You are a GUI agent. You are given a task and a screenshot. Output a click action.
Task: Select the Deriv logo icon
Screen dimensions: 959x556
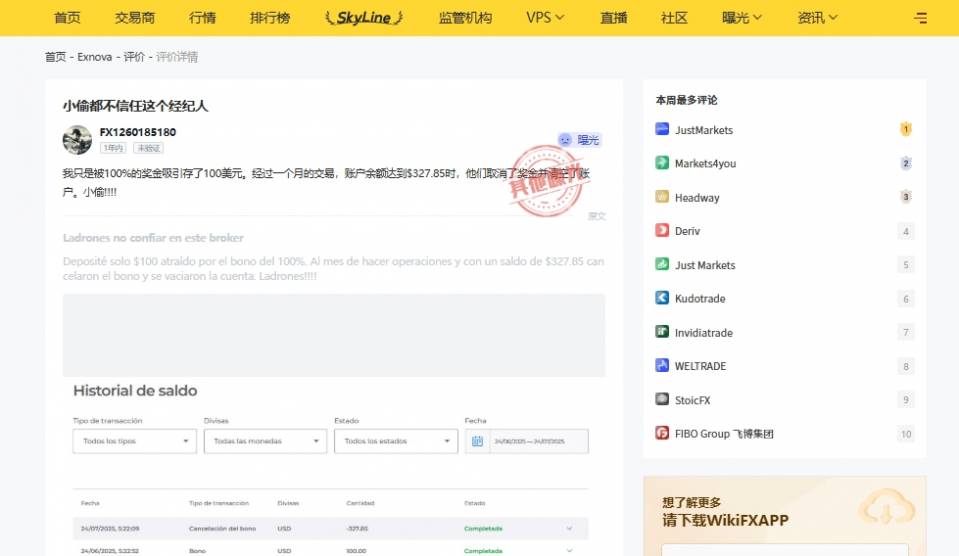click(x=662, y=230)
